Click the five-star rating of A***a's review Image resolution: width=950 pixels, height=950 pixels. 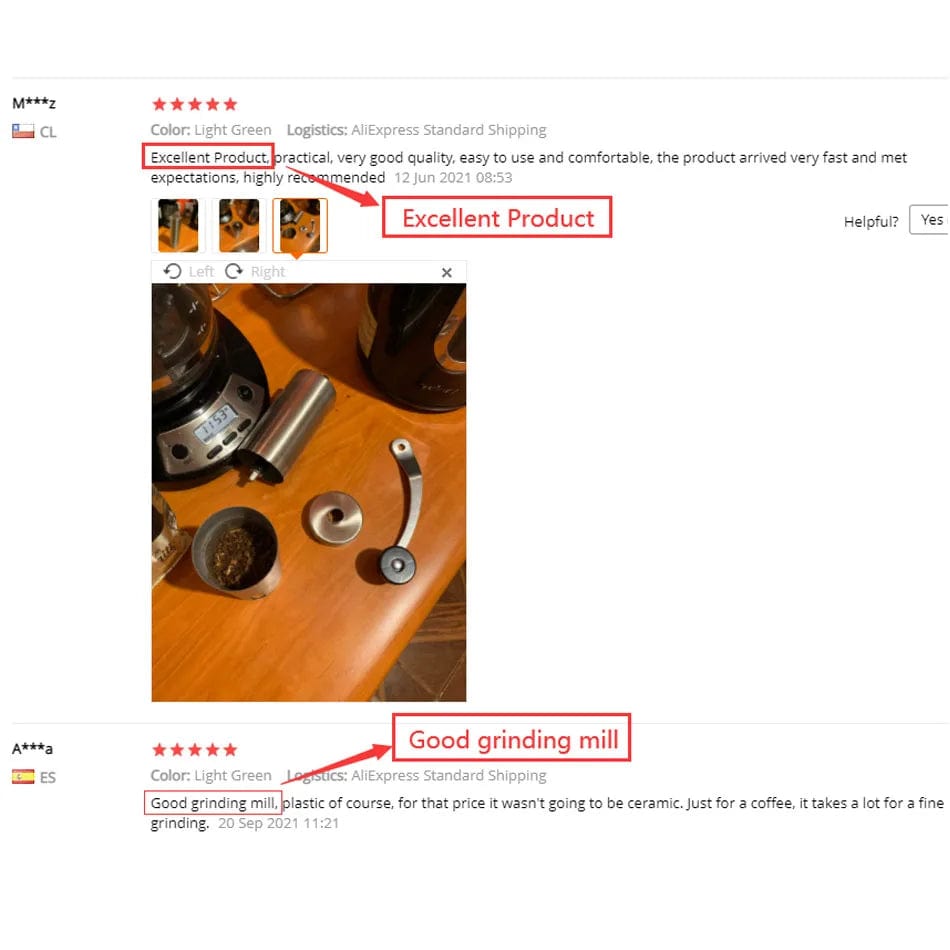coord(194,750)
